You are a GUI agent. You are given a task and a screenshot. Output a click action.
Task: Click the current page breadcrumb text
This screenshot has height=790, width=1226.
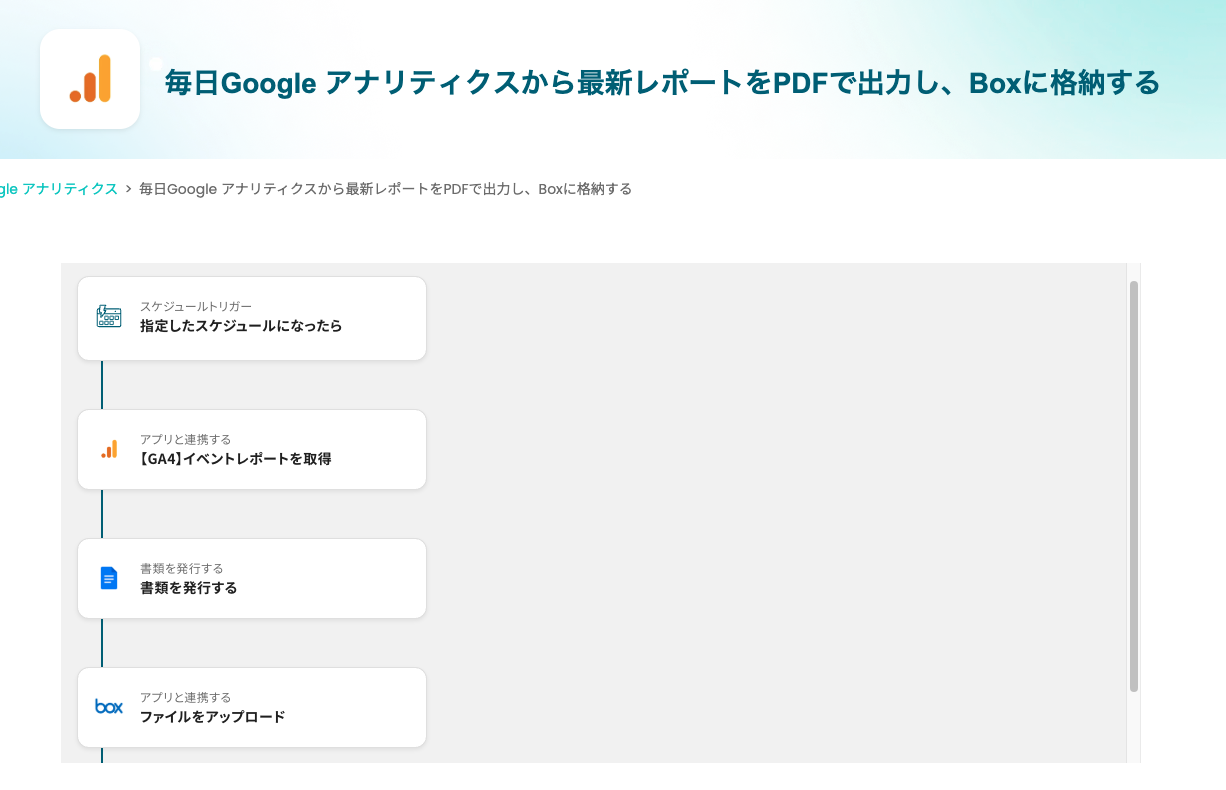tap(385, 189)
